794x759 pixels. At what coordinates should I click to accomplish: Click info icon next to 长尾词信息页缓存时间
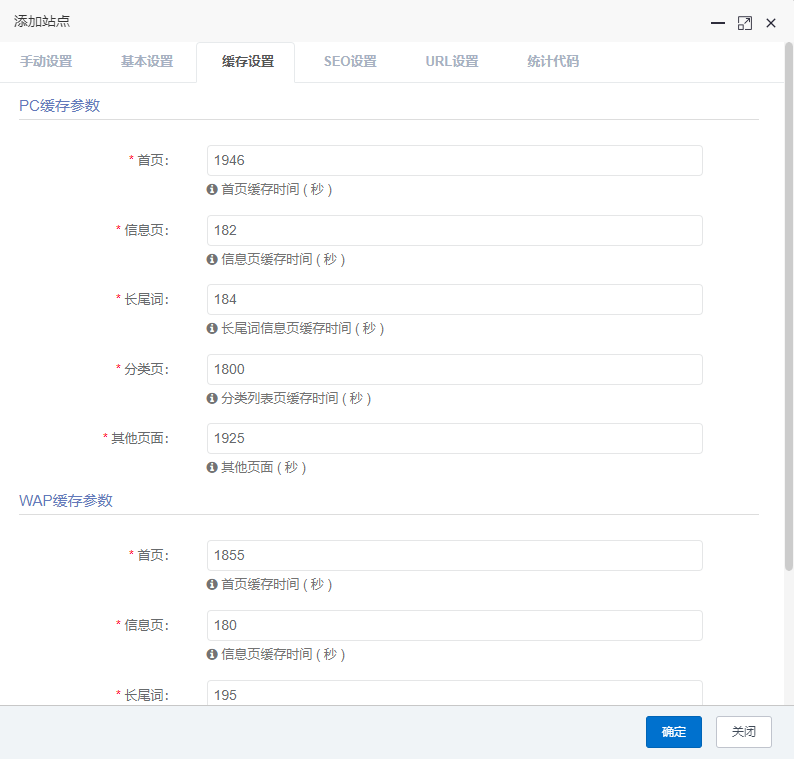tap(212, 328)
